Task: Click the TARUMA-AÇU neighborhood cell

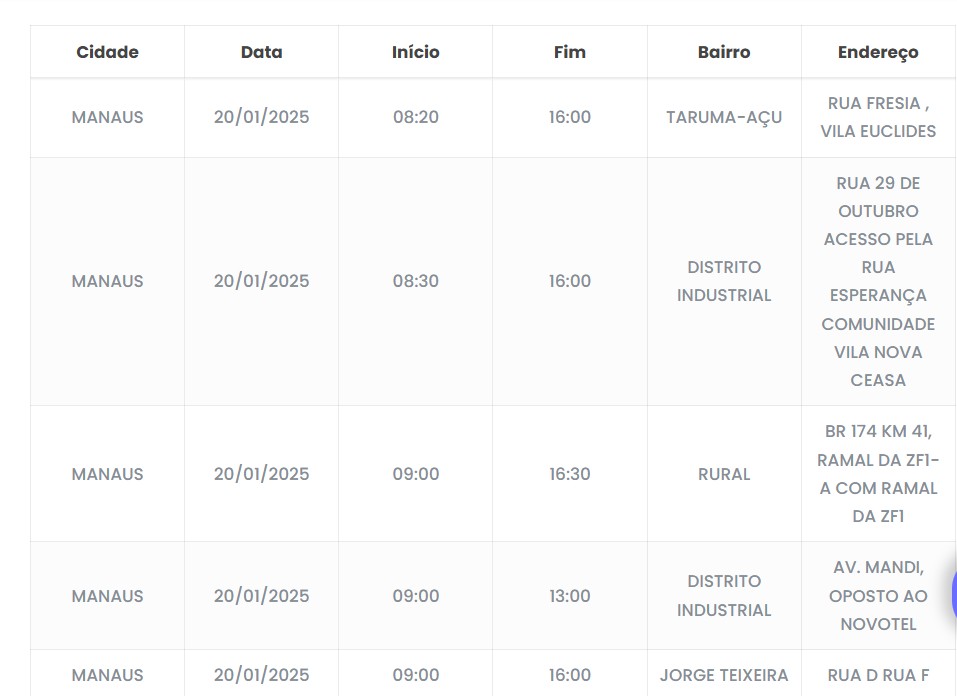Action: (724, 117)
